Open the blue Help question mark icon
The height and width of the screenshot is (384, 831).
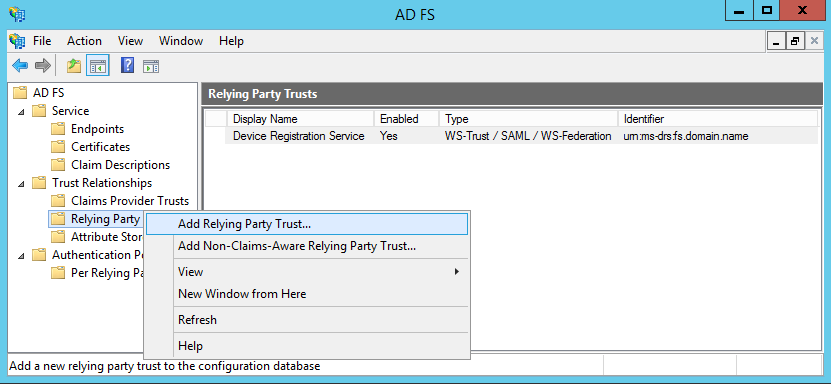point(127,66)
